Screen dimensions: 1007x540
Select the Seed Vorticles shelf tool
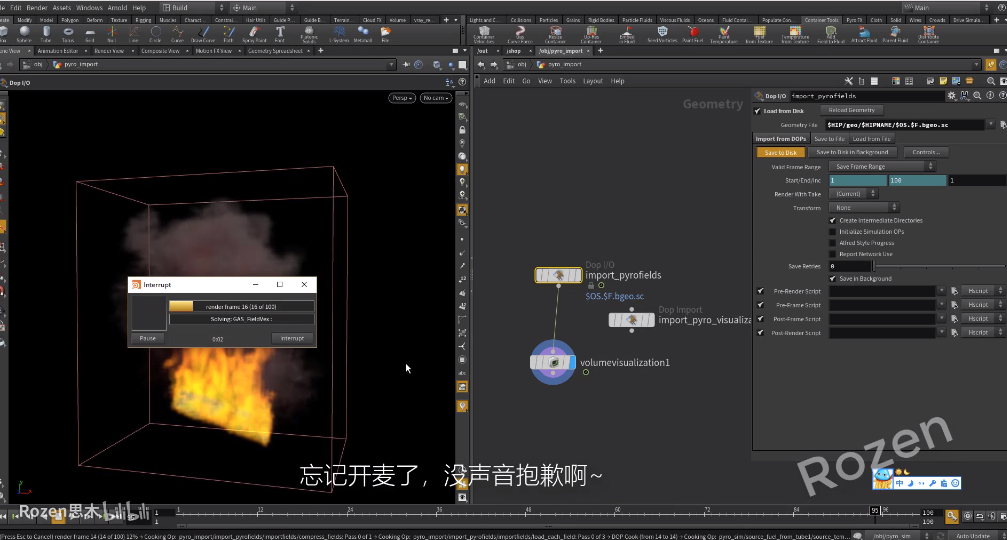[662, 34]
